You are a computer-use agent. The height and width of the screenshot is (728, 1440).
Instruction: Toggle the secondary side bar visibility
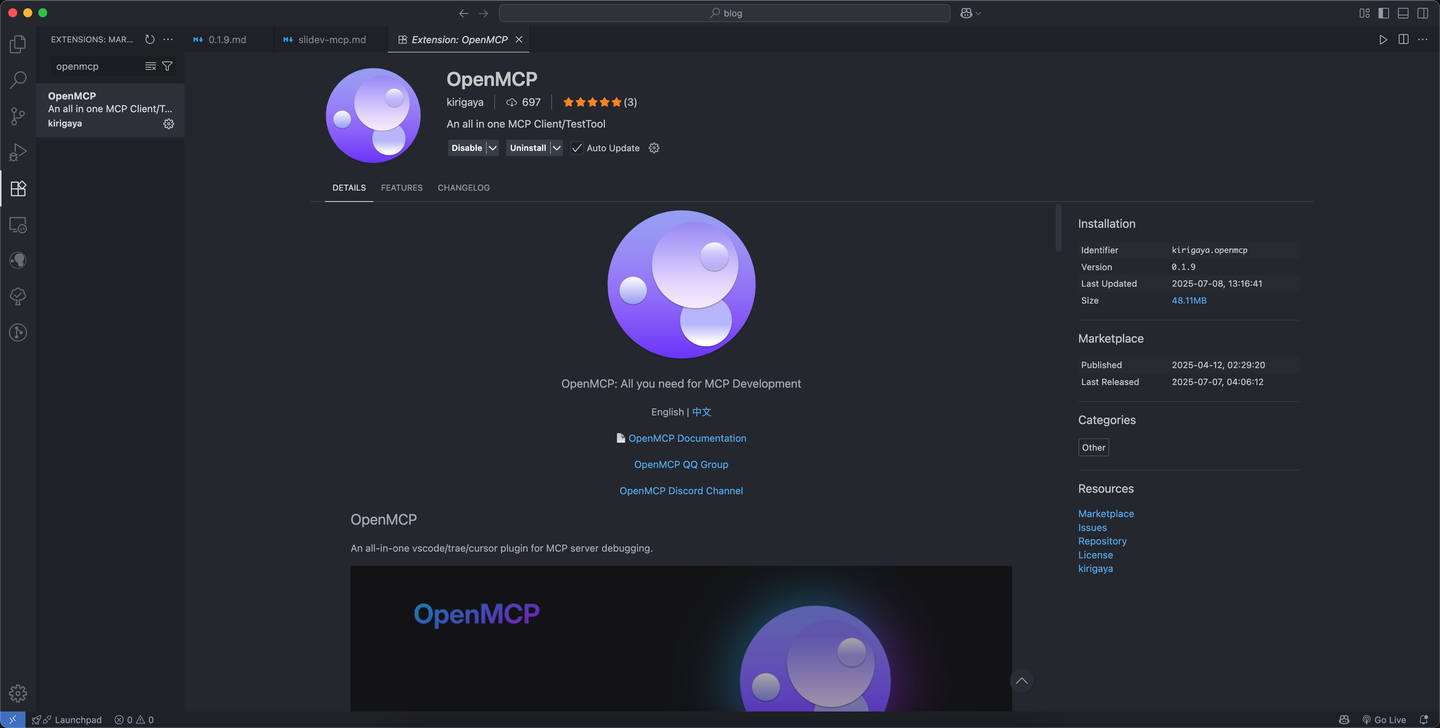coord(1423,13)
